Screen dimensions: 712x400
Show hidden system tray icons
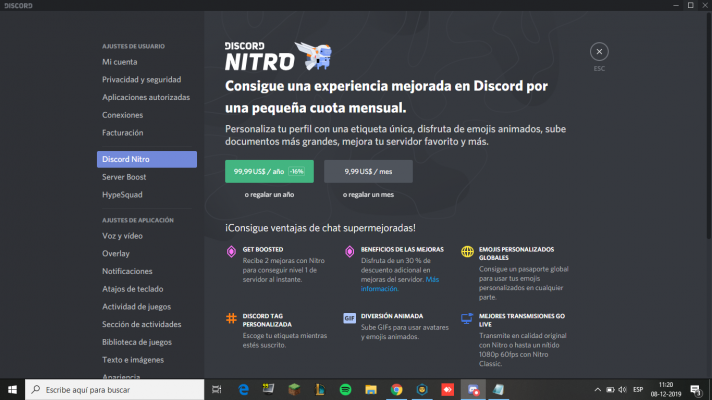click(598, 390)
